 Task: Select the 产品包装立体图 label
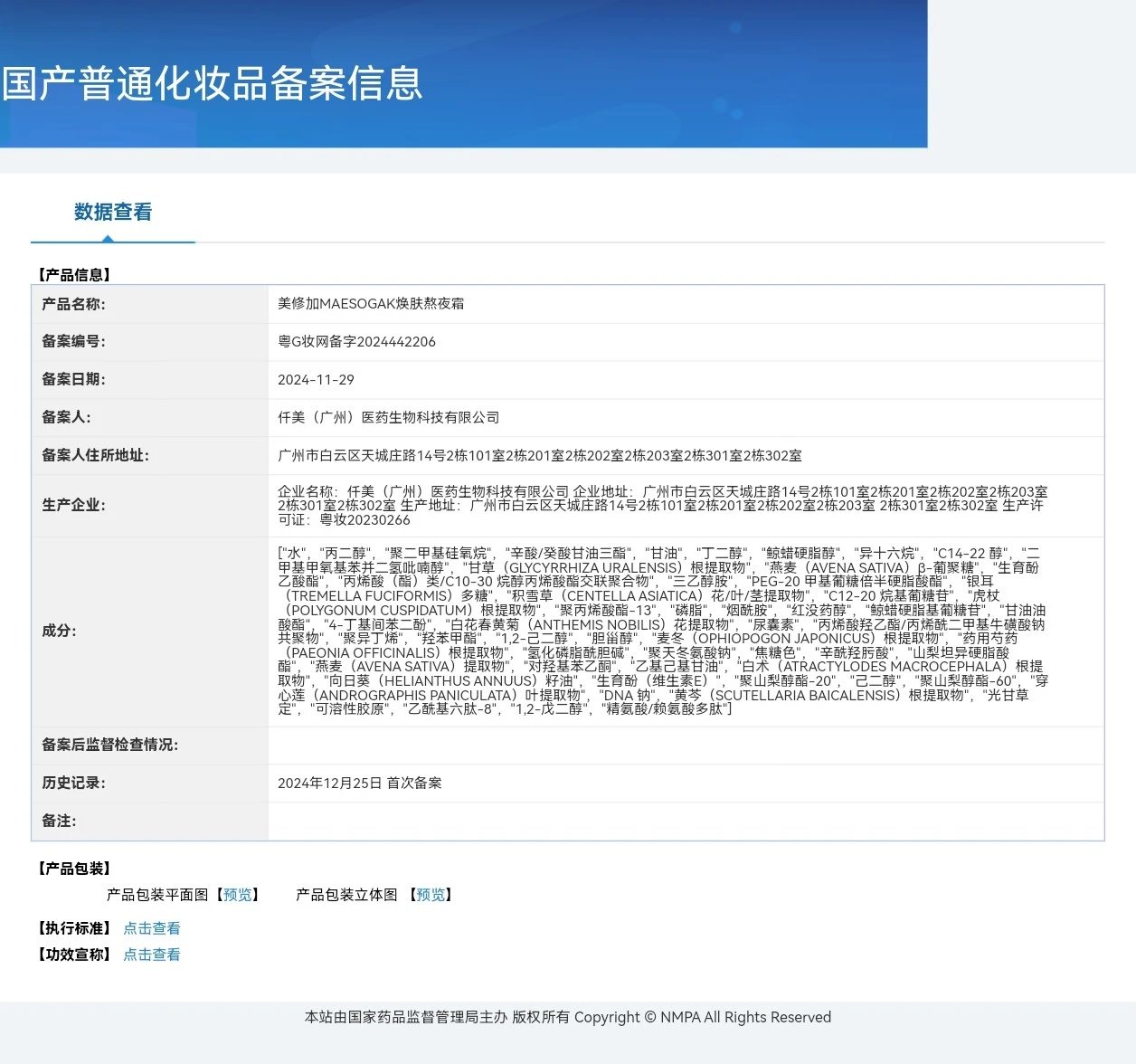pos(346,895)
